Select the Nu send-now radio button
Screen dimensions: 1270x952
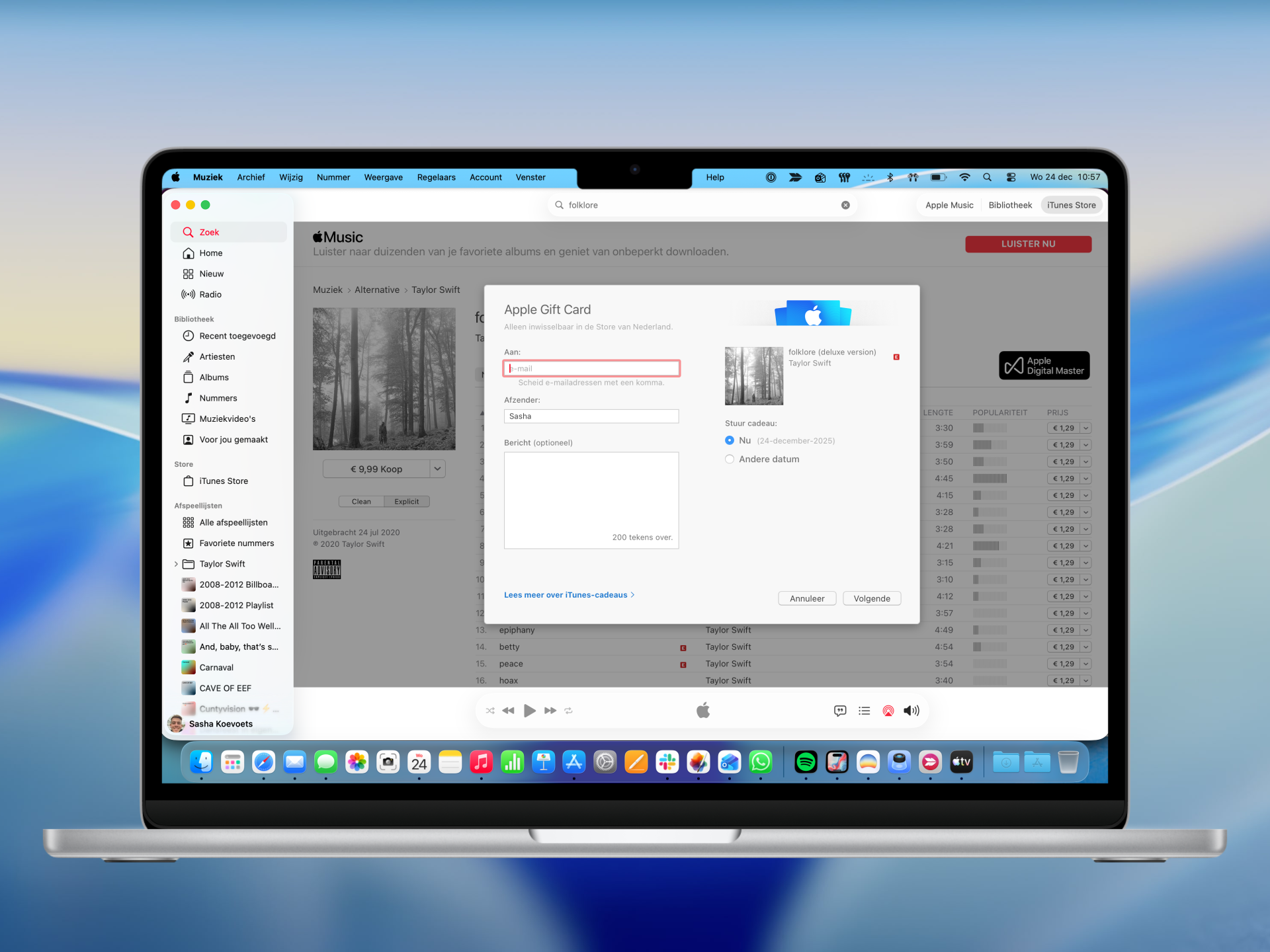tap(730, 440)
